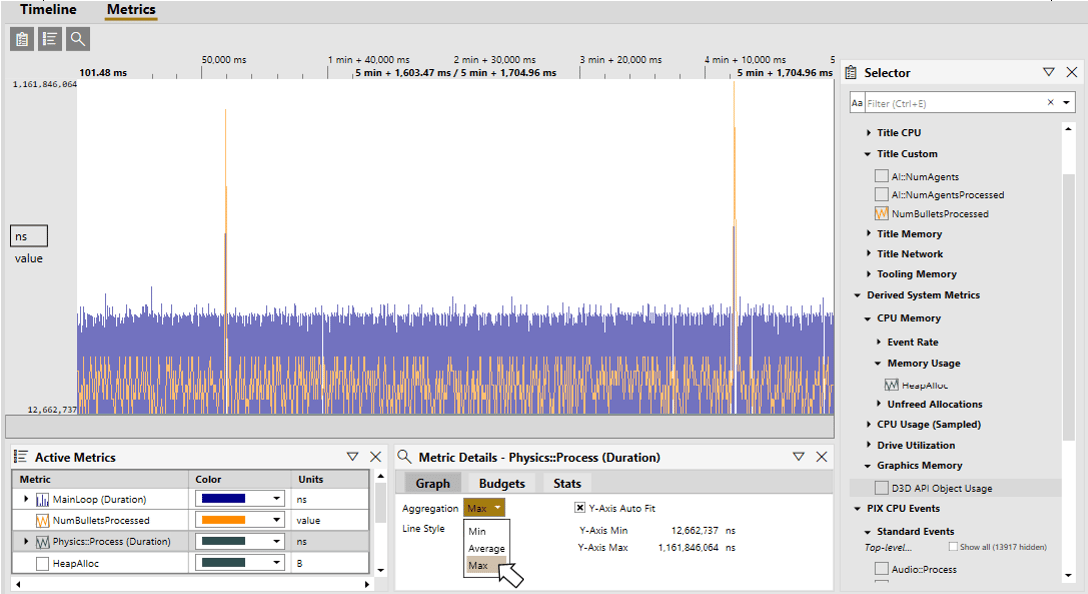Open the Active Metrics panel options triangle
This screenshot has height=594, width=1088.
pyautogui.click(x=352, y=457)
